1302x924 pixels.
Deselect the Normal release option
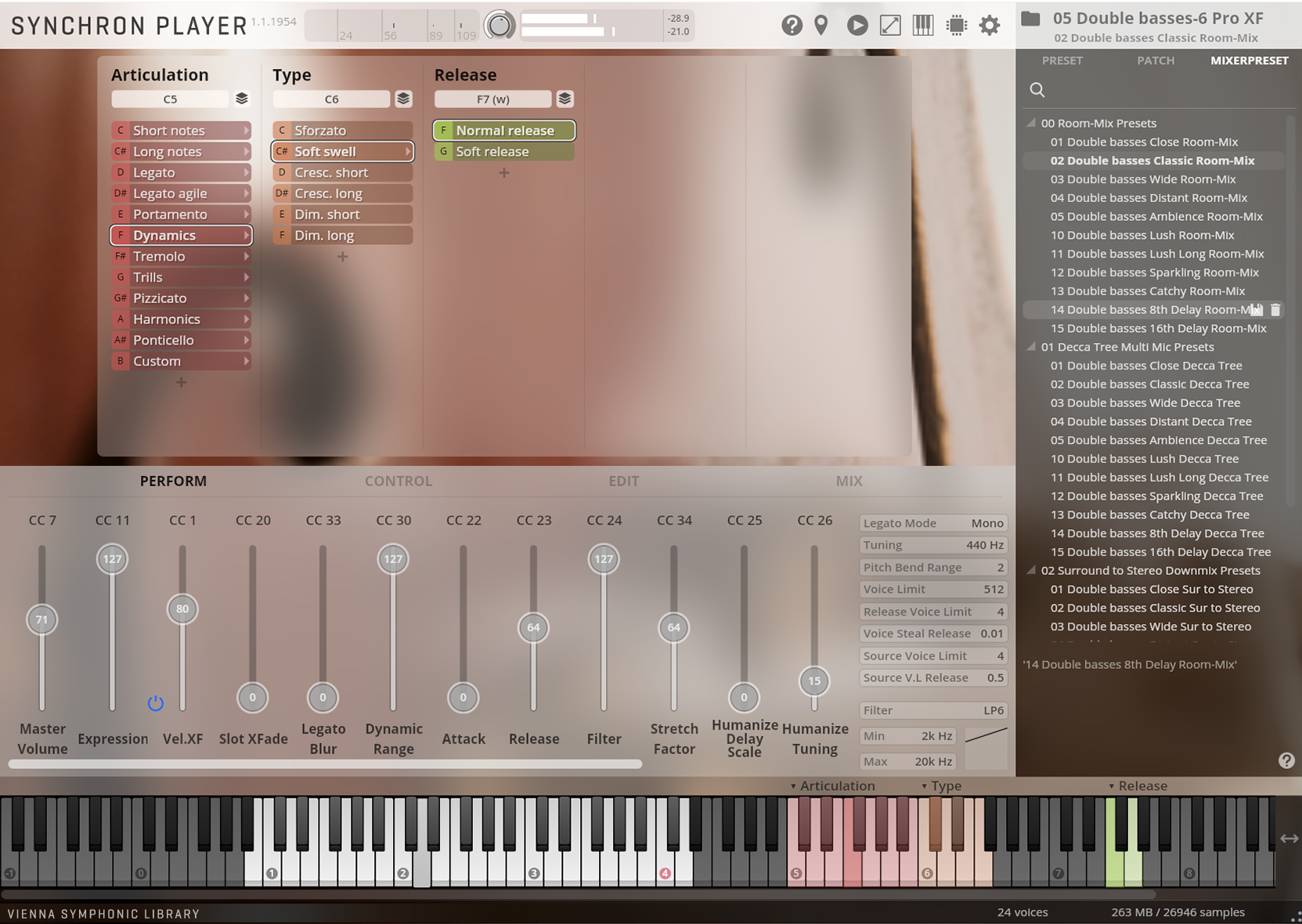click(x=503, y=130)
